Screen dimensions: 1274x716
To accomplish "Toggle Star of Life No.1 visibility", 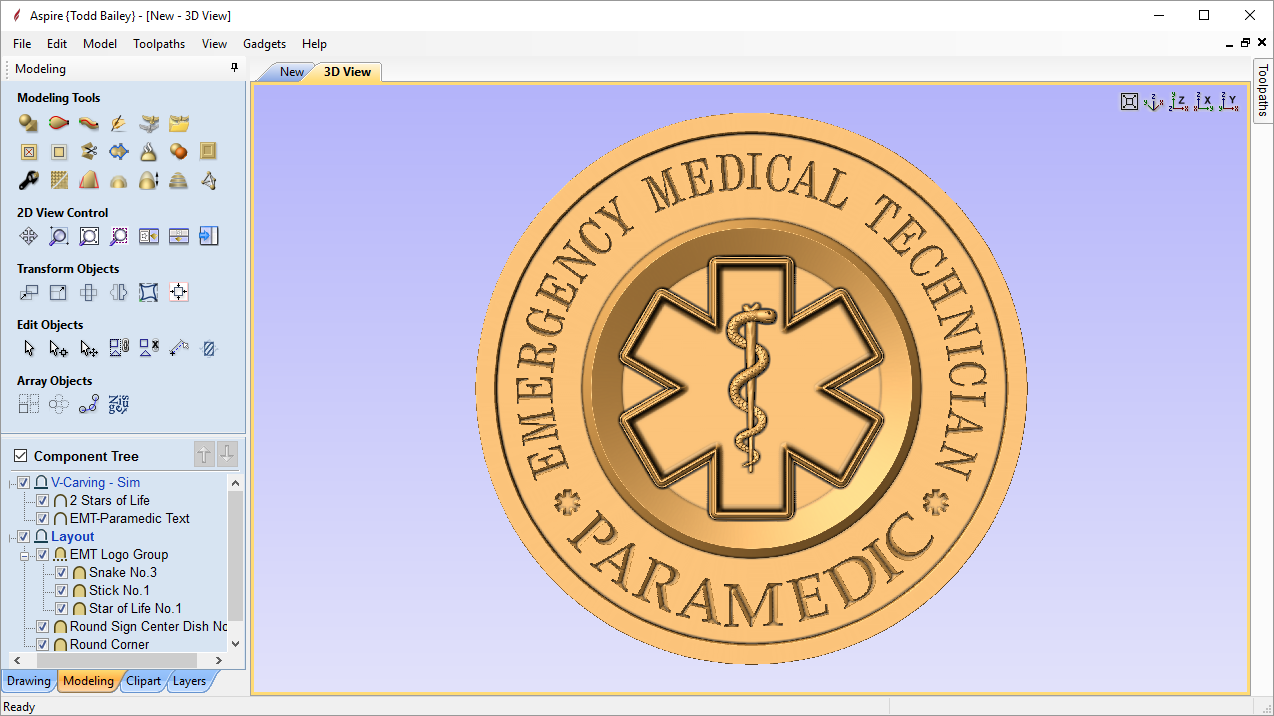I will 61,608.
